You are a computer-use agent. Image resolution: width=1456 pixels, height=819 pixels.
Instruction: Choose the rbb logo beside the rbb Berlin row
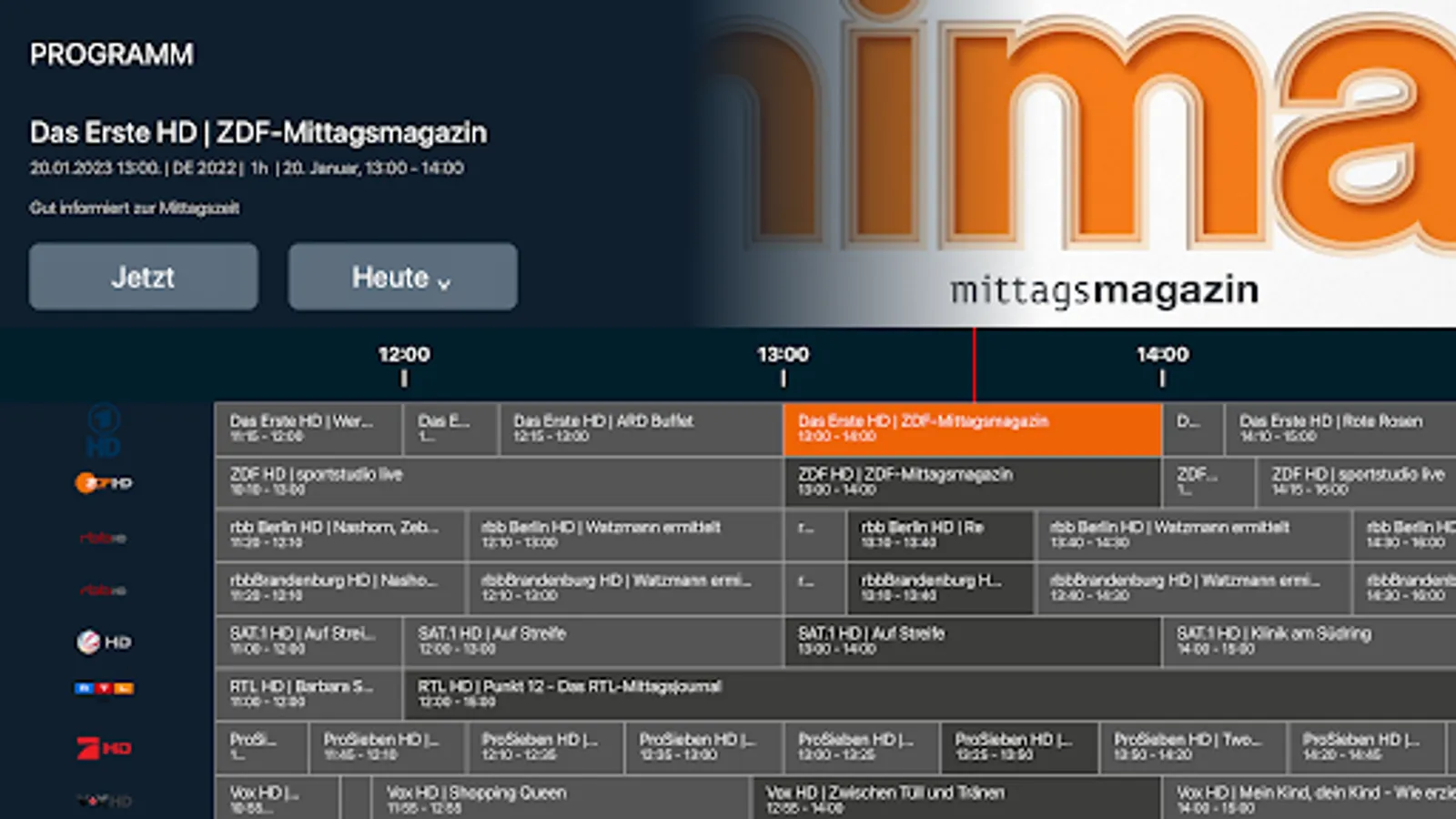click(103, 538)
